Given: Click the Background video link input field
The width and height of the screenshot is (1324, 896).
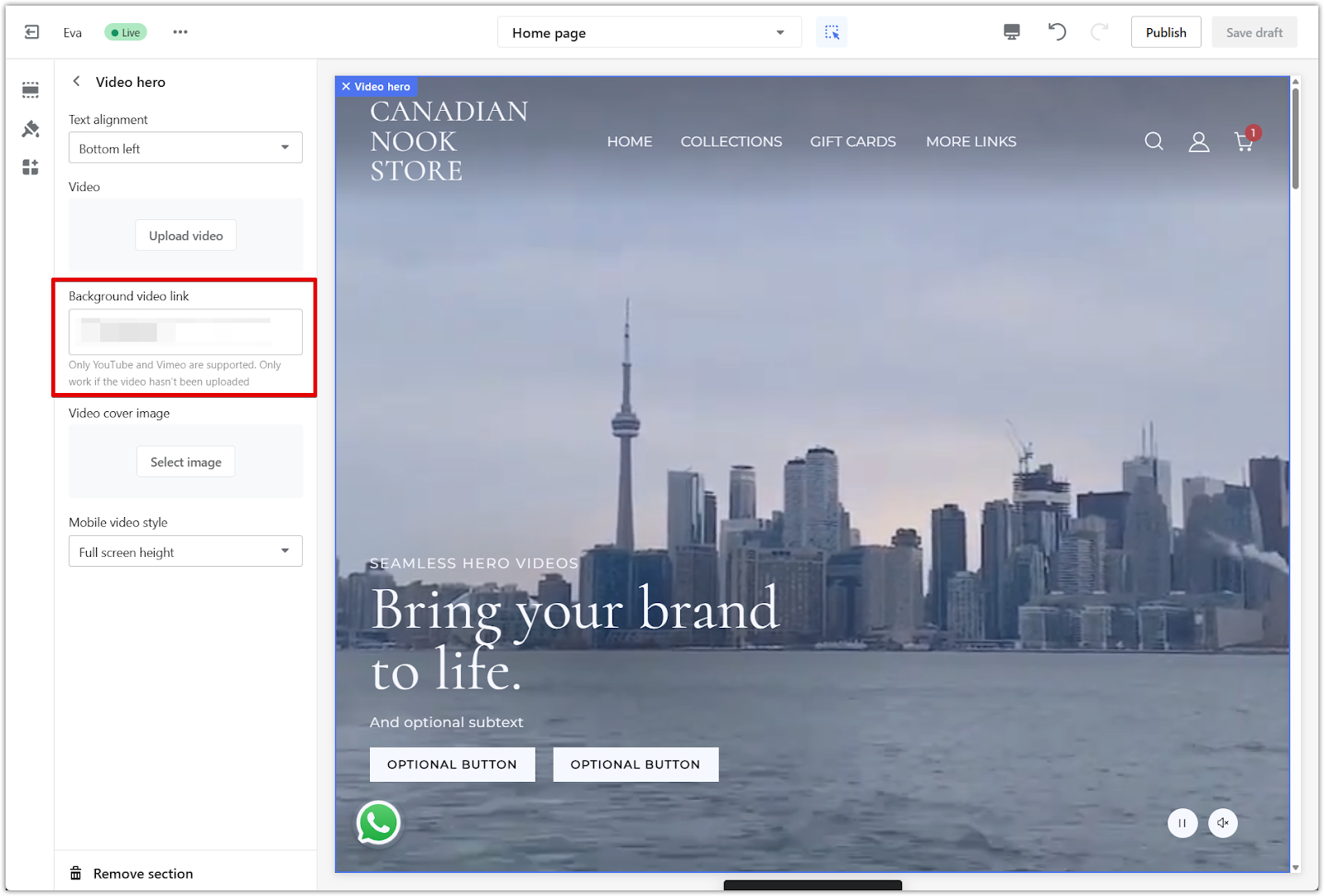Looking at the screenshot, I should [x=185, y=332].
